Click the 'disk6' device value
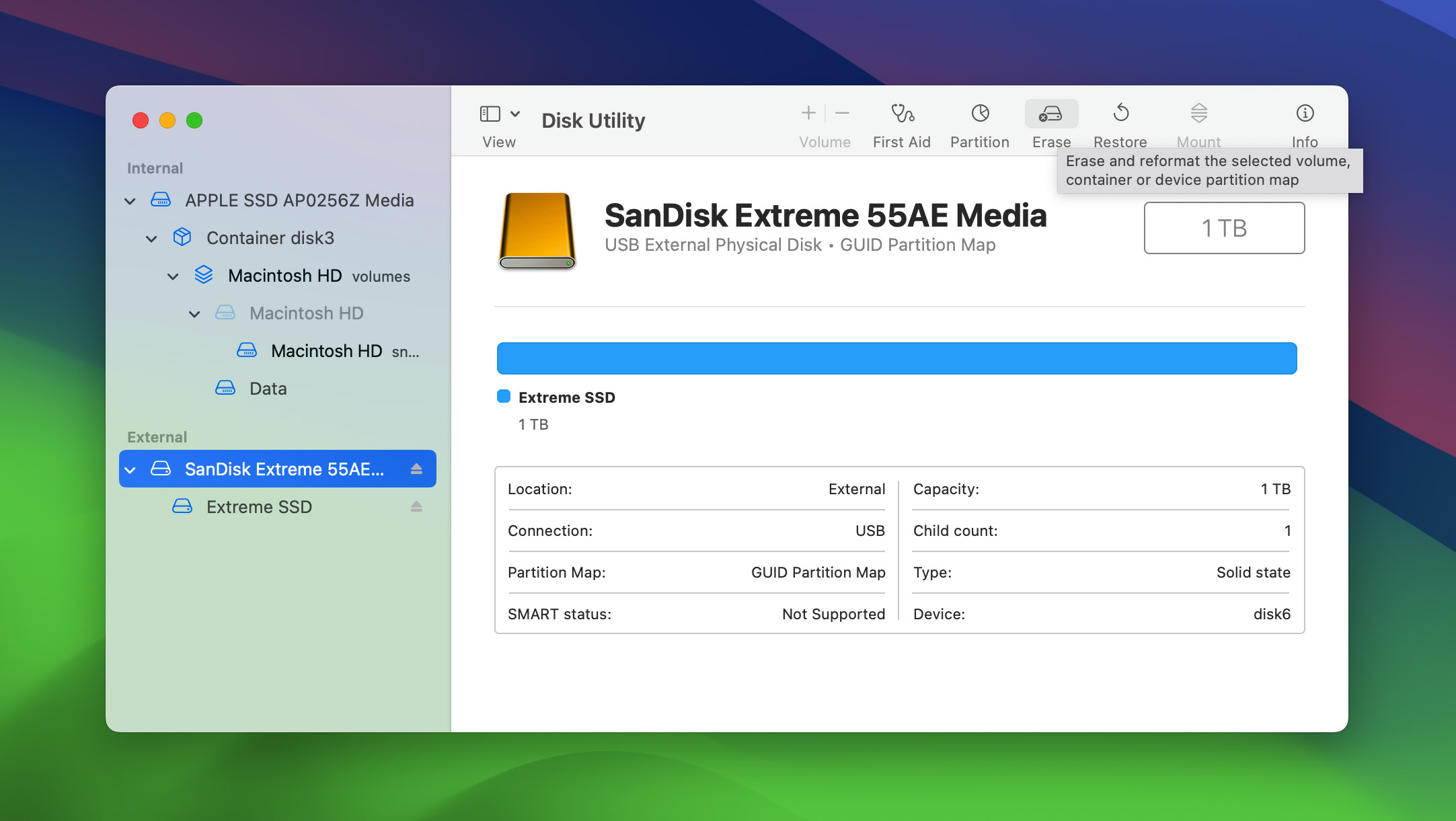 point(1272,614)
